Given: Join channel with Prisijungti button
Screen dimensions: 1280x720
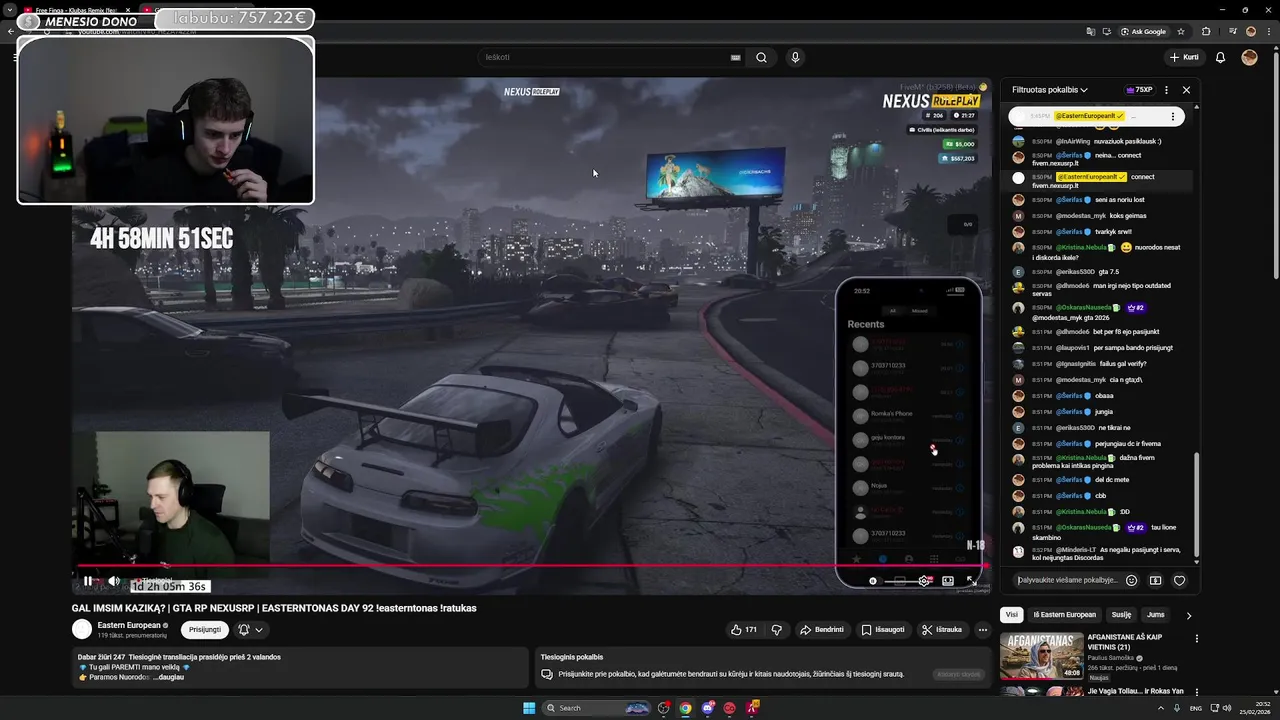Looking at the screenshot, I should click(x=205, y=630).
